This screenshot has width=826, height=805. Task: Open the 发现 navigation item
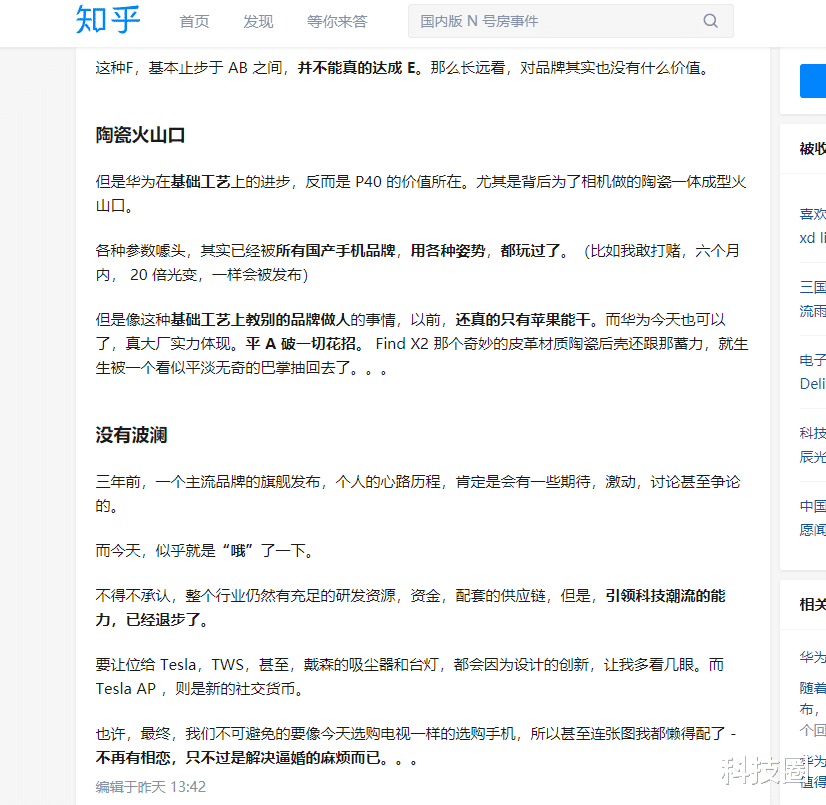(x=257, y=21)
